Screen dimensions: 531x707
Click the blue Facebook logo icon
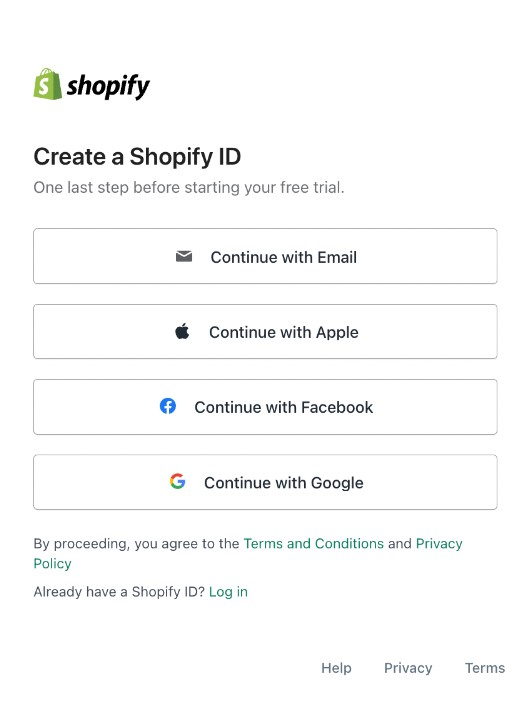(x=168, y=406)
